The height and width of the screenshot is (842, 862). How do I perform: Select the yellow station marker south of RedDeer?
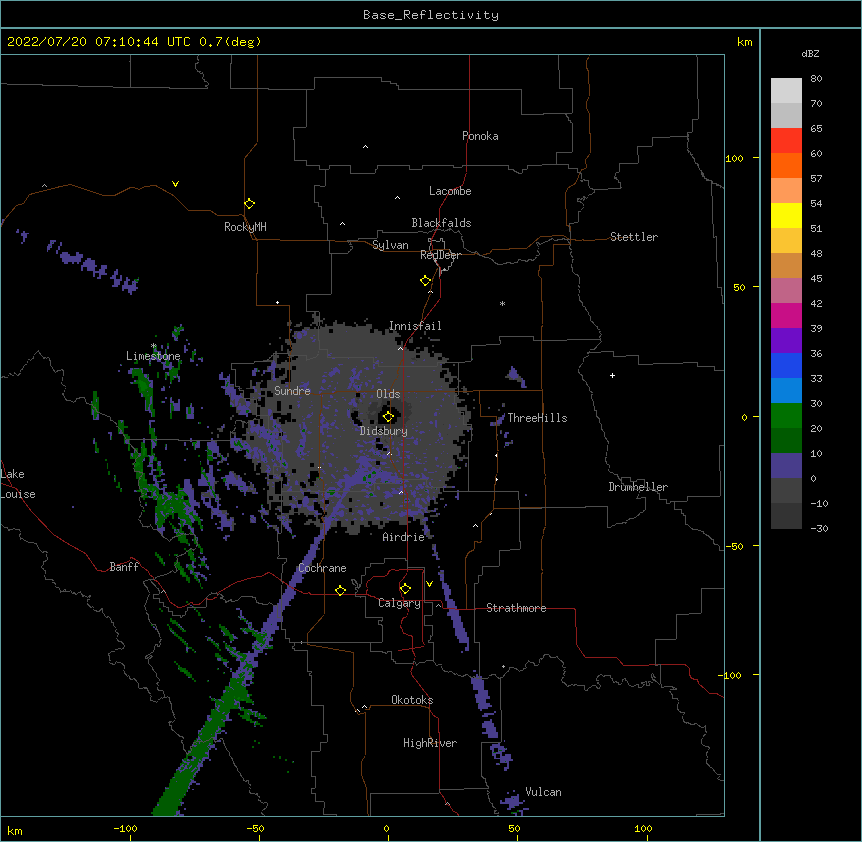[425, 281]
